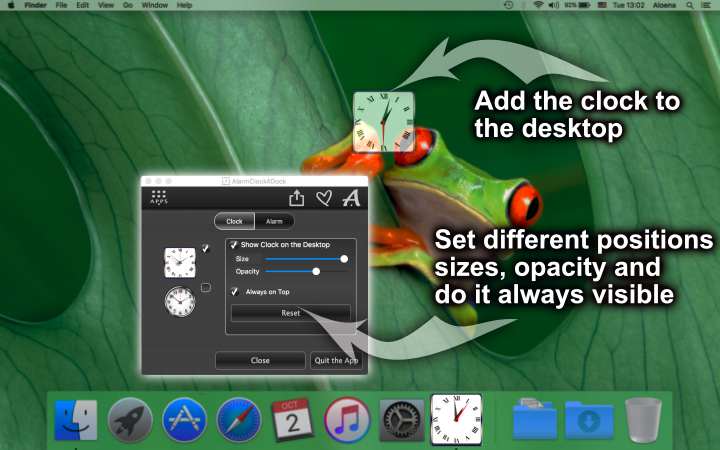
Task: Open the APPS grid icon
Action: pos(159,197)
